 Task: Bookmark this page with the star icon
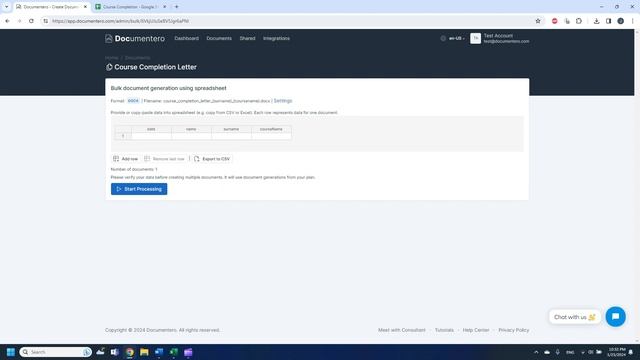click(x=538, y=21)
